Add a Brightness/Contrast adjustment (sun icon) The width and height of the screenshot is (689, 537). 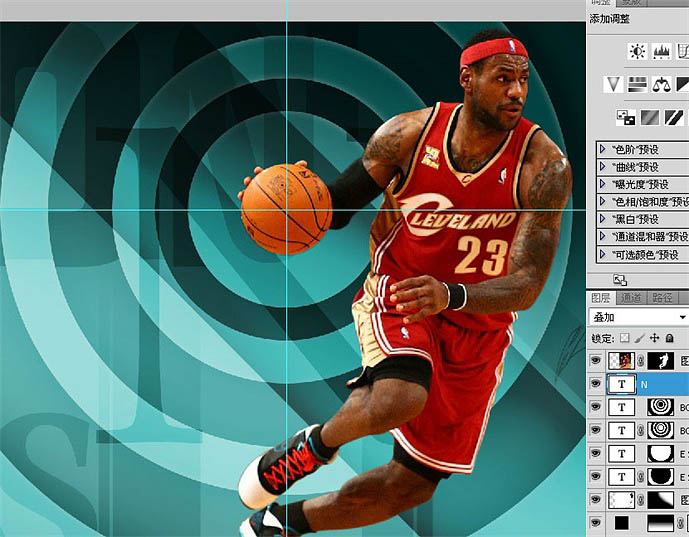tap(637, 52)
